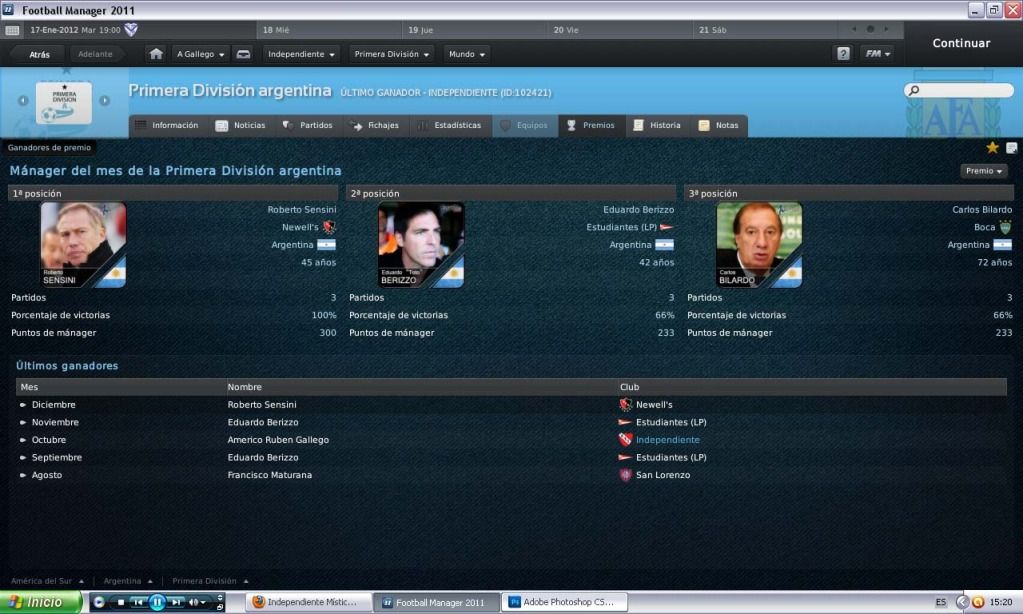
Task: Click the Primera División competition logo
Action: pos(64,102)
